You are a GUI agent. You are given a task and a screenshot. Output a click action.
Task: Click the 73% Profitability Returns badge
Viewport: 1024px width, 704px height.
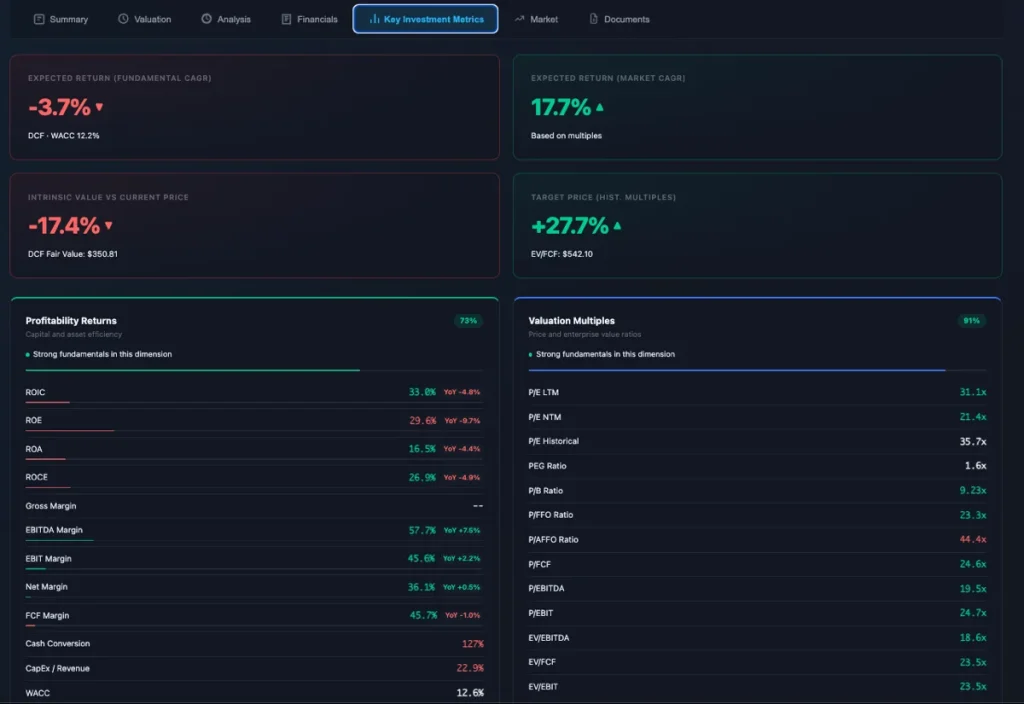(x=468, y=321)
